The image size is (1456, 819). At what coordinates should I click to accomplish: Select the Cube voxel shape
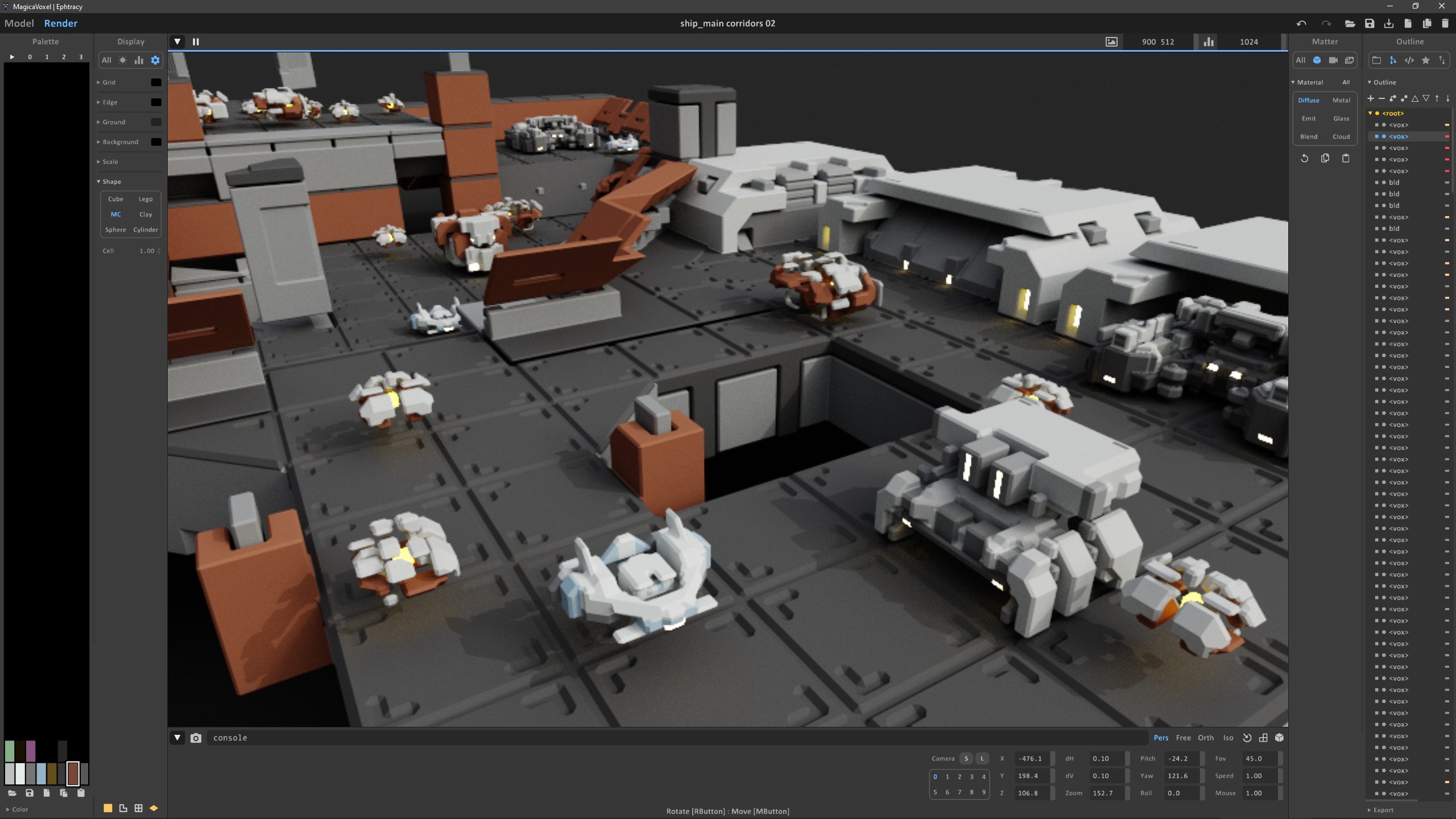point(115,199)
